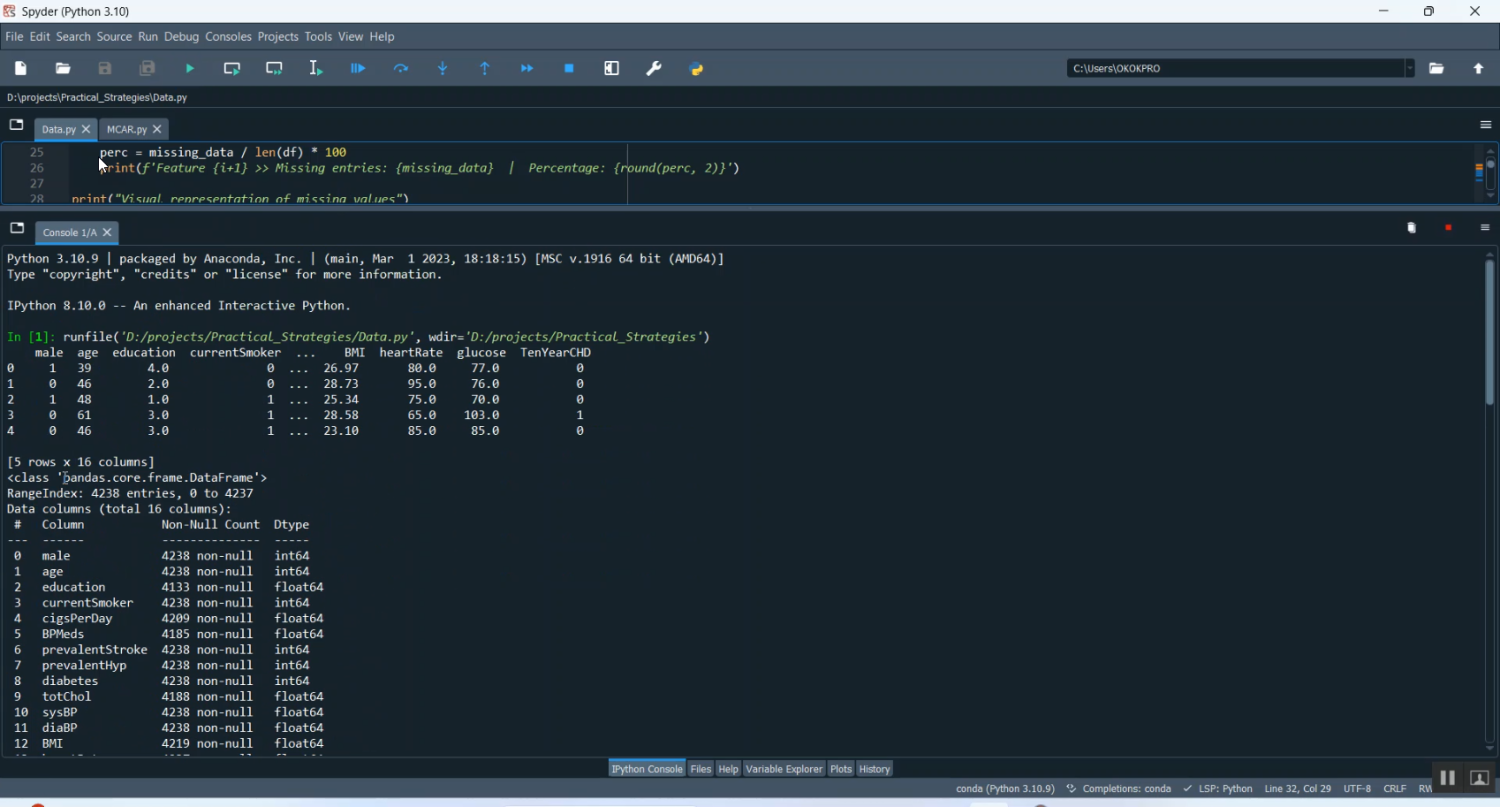Close the Data.py tab
This screenshot has width=1500, height=807.
[x=87, y=130]
